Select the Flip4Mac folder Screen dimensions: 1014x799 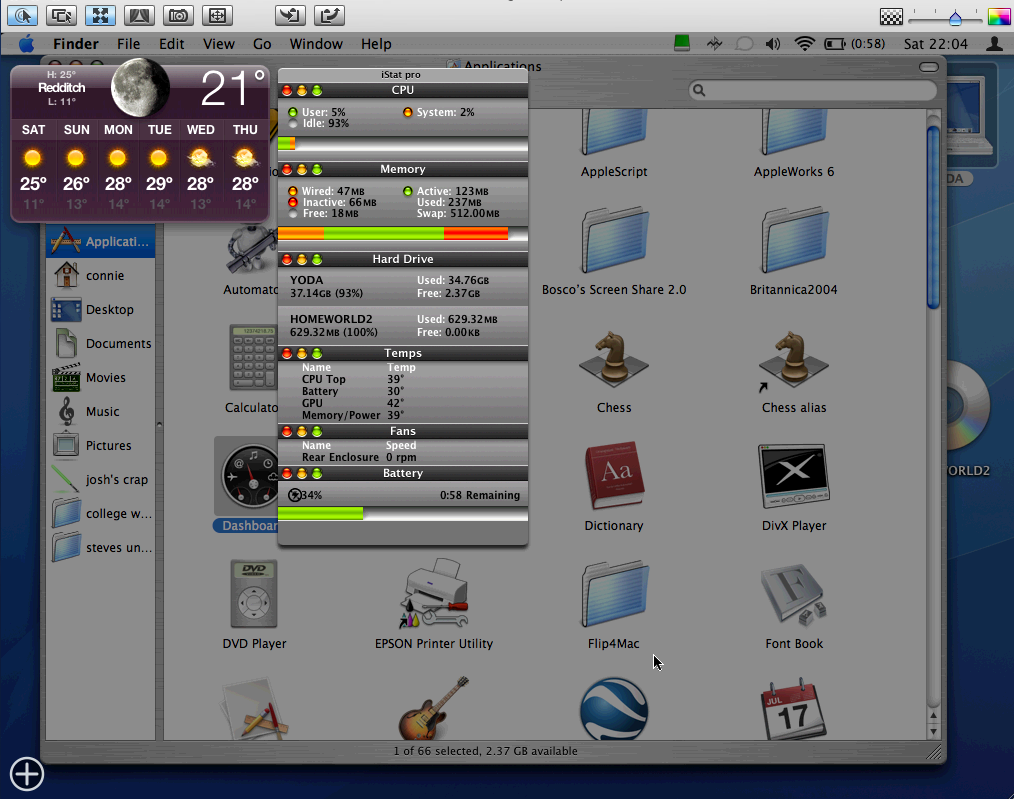coord(614,595)
